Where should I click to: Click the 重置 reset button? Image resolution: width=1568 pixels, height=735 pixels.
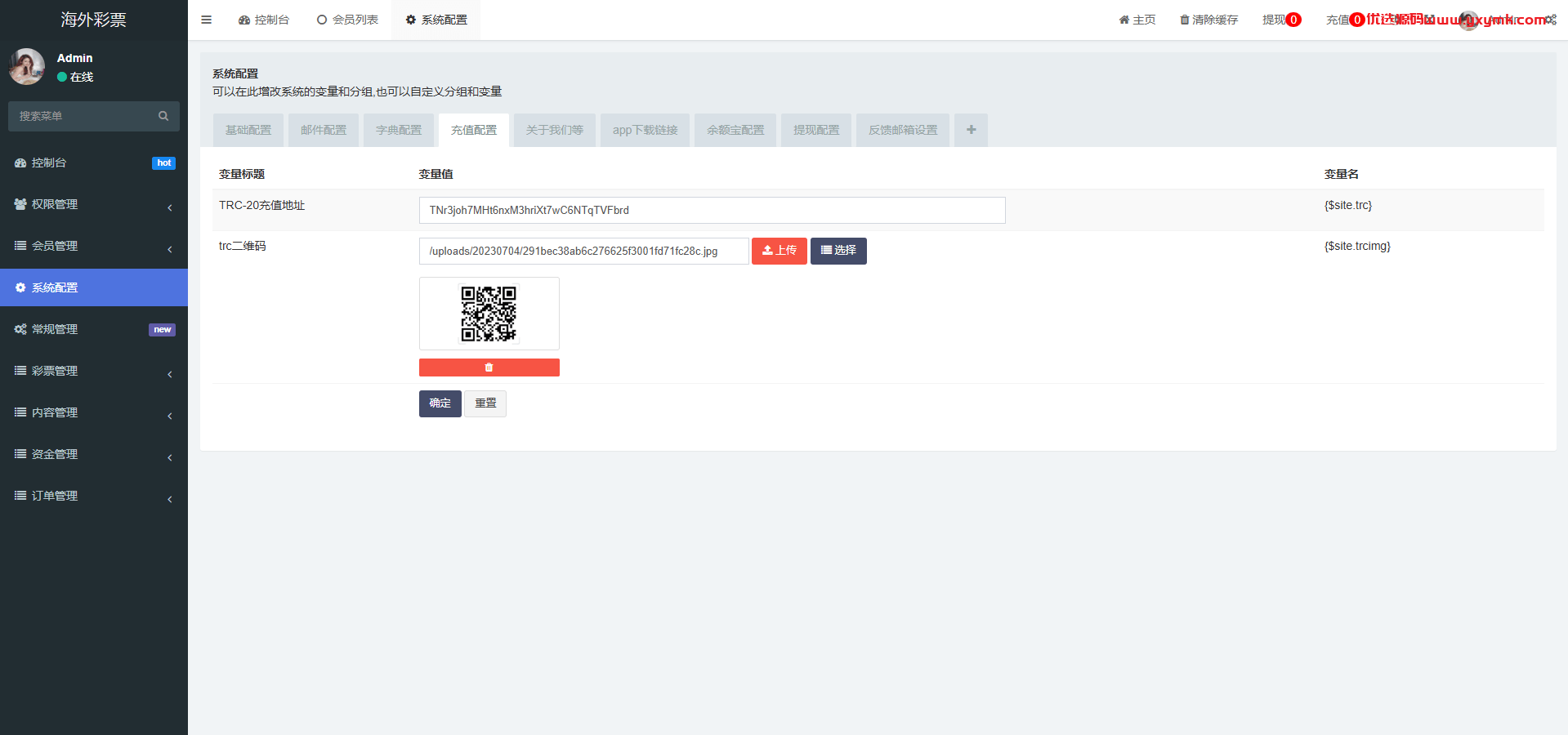click(x=485, y=403)
